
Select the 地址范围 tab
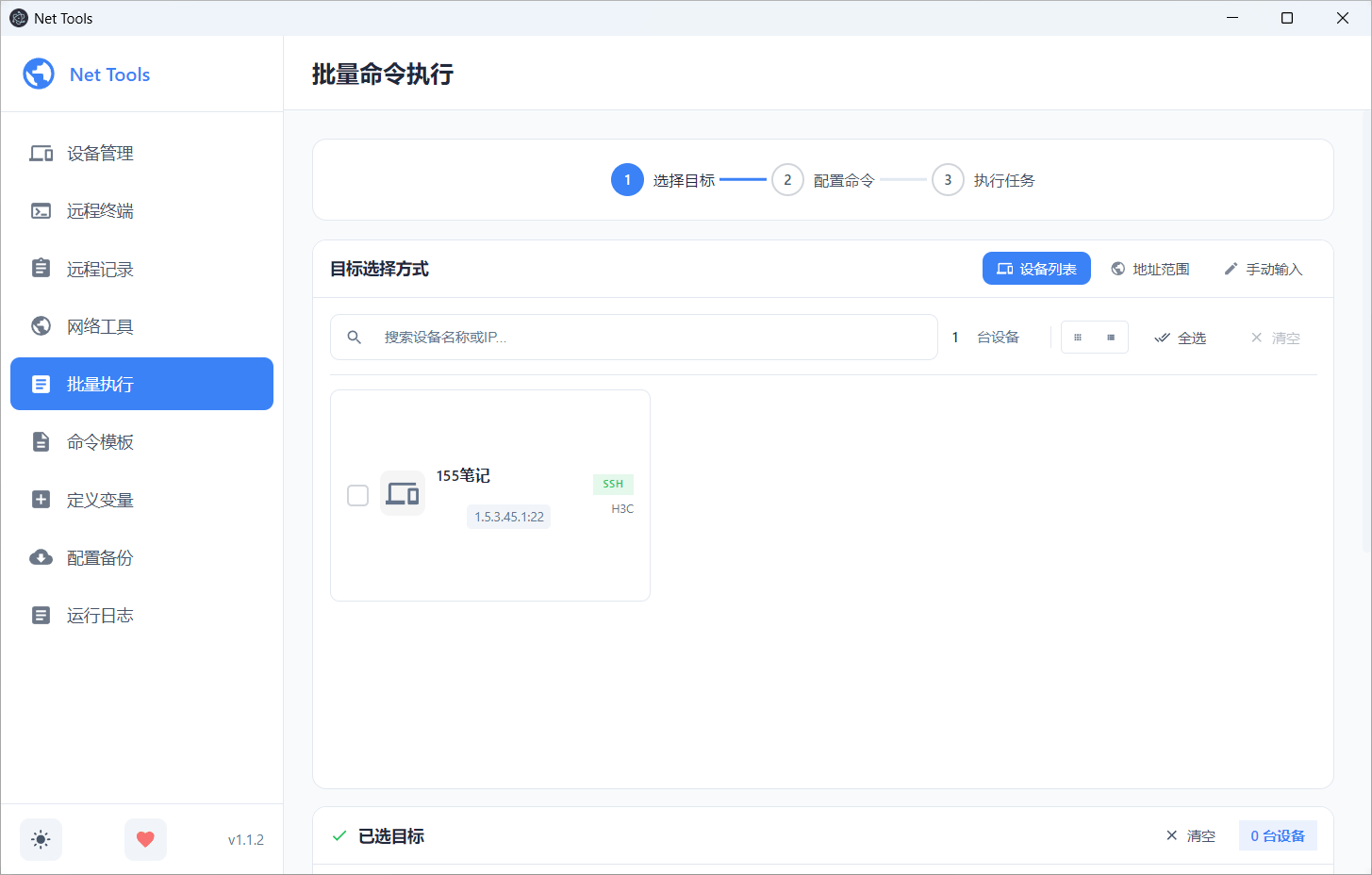pyautogui.click(x=1149, y=269)
